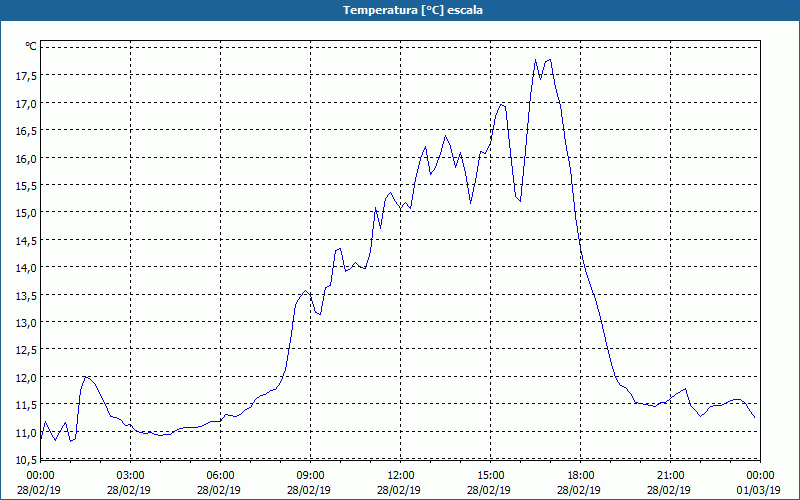Image resolution: width=800 pixels, height=500 pixels.
Task: Click the 28/02/19 date under 18:00
Action: click(x=579, y=490)
